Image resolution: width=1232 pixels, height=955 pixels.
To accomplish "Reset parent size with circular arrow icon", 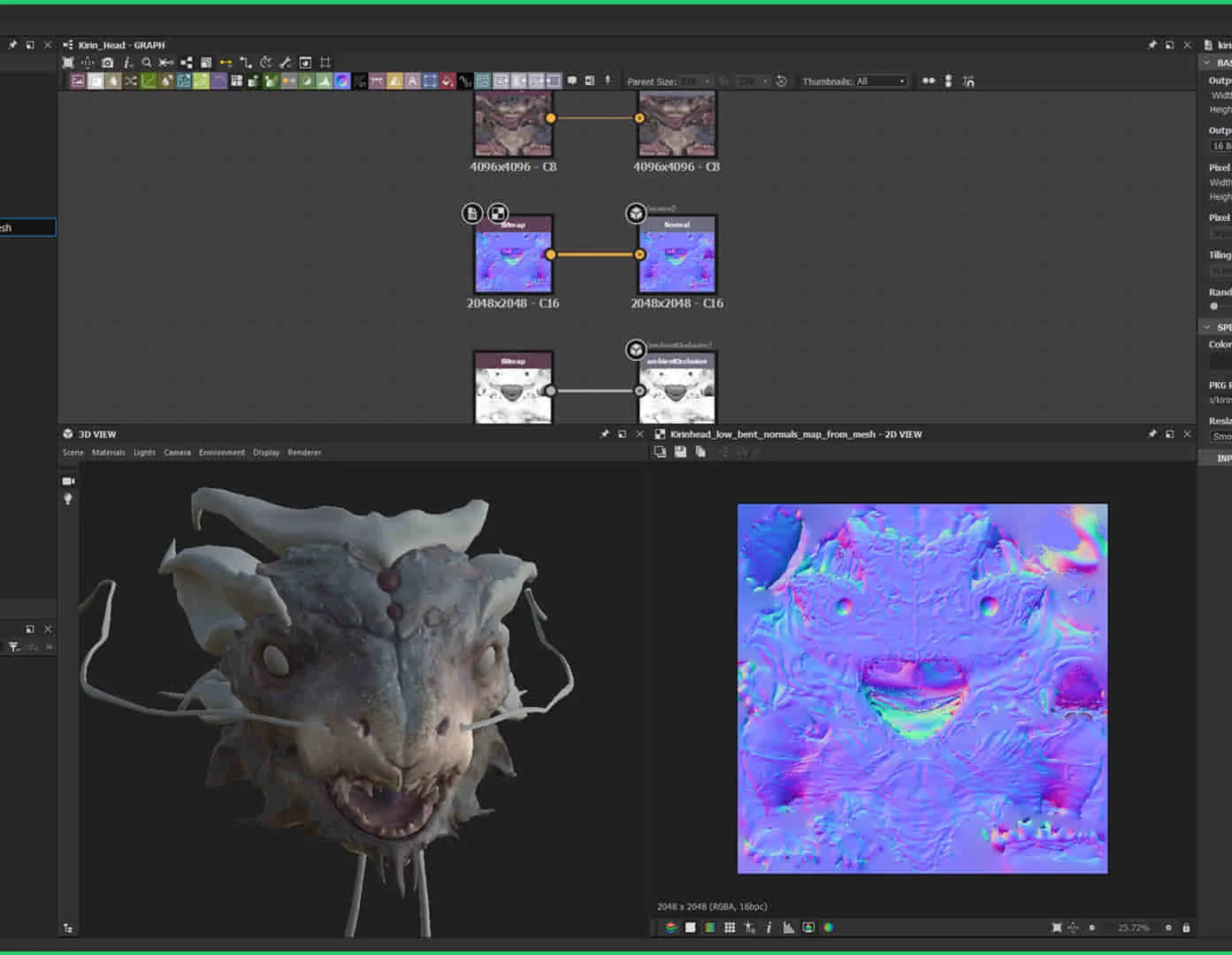I will [781, 81].
